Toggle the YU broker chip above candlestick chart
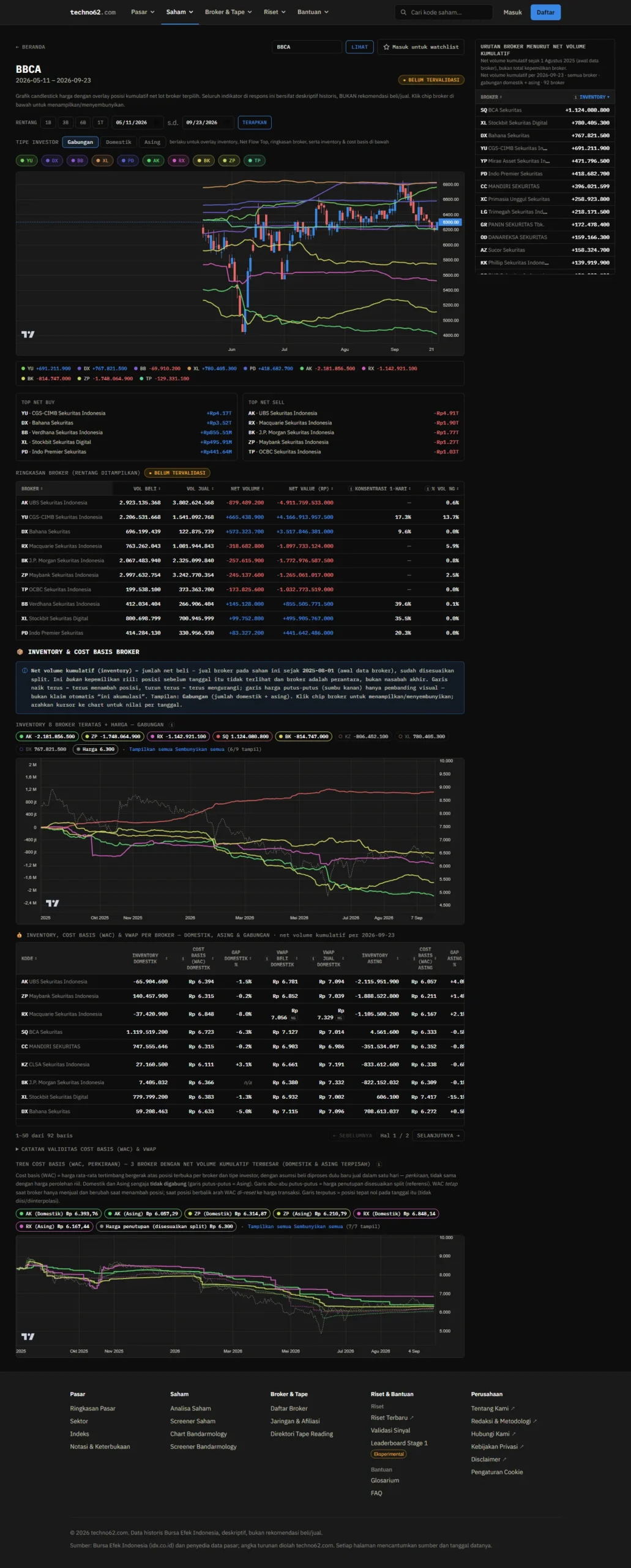 coord(26,160)
